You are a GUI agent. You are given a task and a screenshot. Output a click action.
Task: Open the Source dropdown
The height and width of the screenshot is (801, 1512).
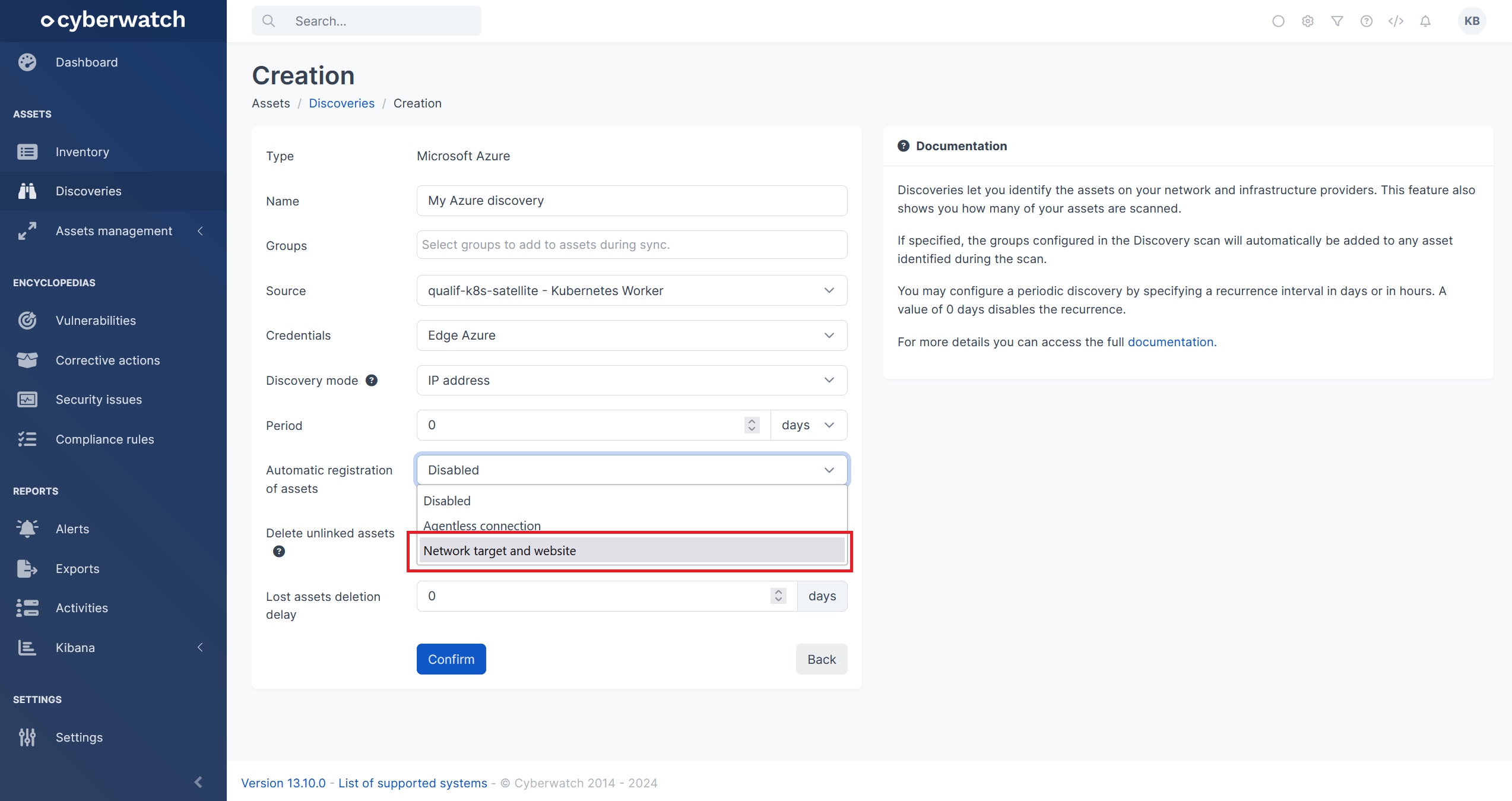(x=632, y=291)
